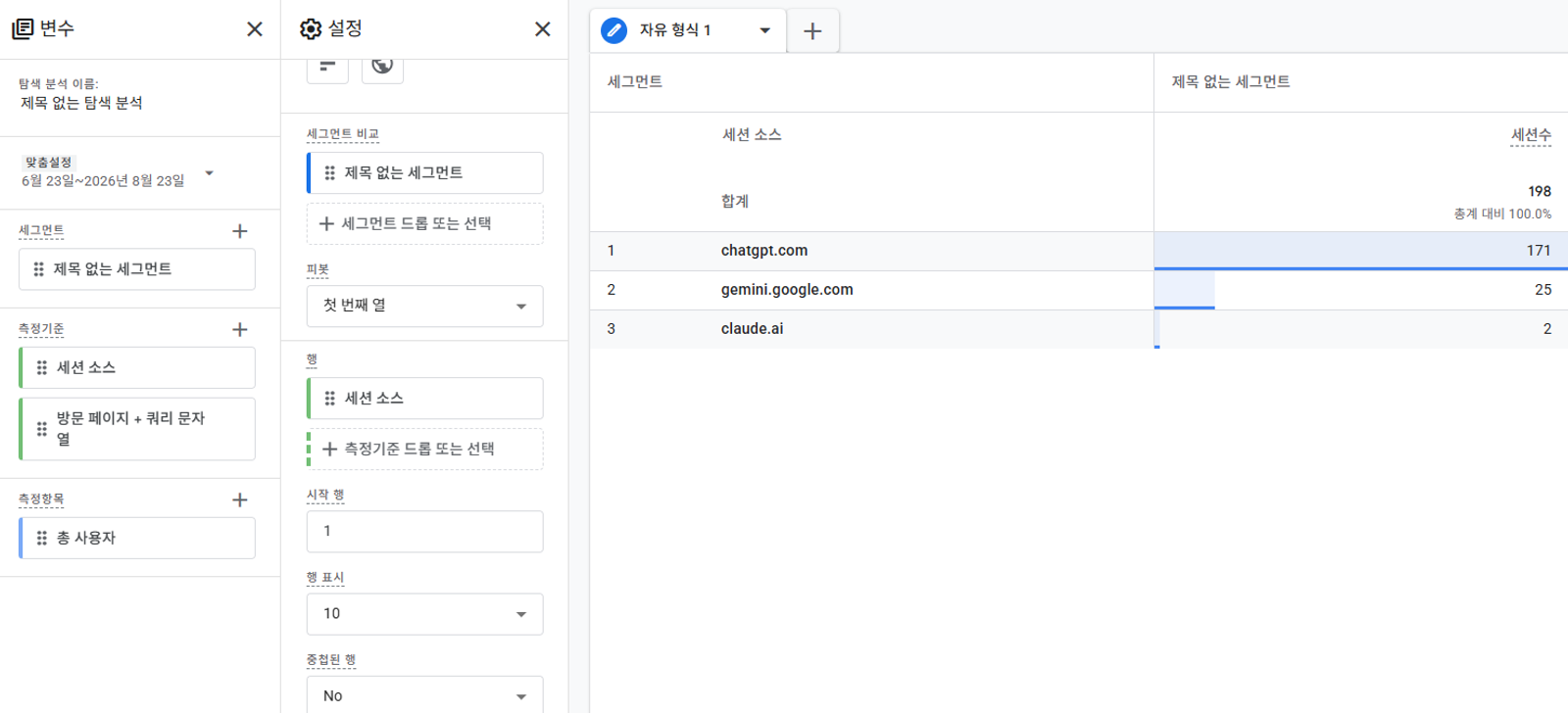Edit exploration name 제목 없는 탐색 분석
This screenshot has width=1568, height=713.
pyautogui.click(x=82, y=103)
